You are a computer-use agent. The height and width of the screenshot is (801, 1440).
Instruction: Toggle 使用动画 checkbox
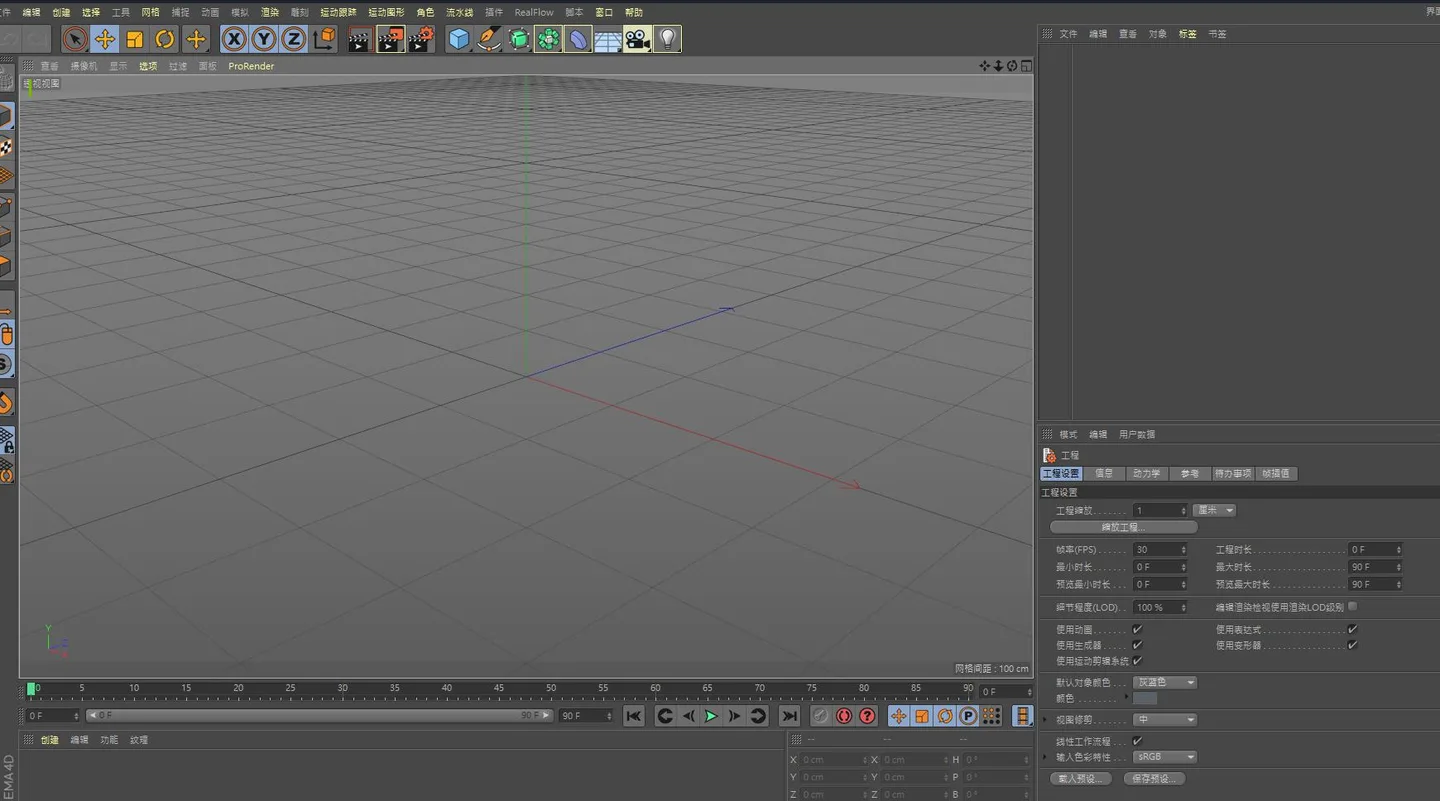(x=1137, y=630)
